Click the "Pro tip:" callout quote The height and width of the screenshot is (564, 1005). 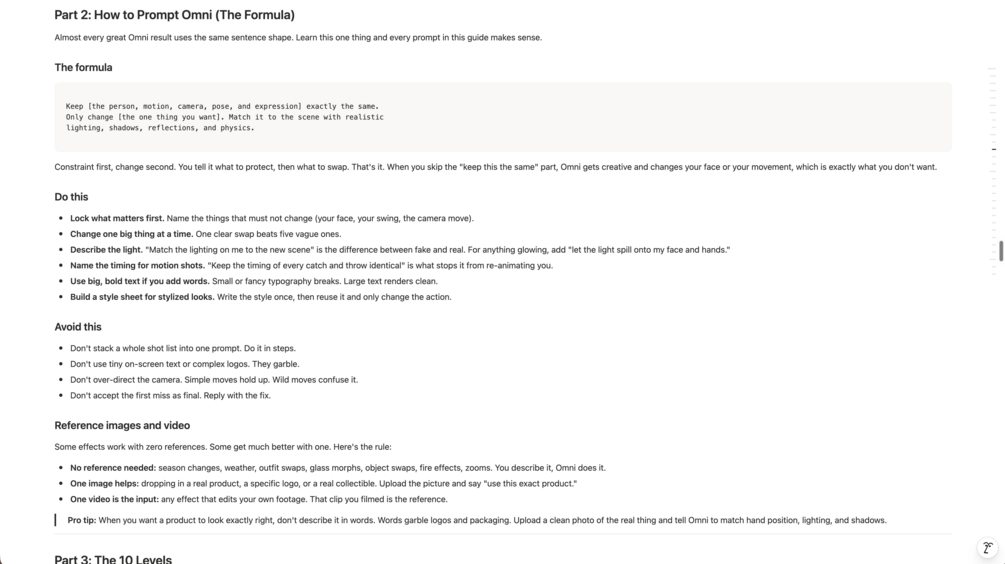tap(477, 520)
